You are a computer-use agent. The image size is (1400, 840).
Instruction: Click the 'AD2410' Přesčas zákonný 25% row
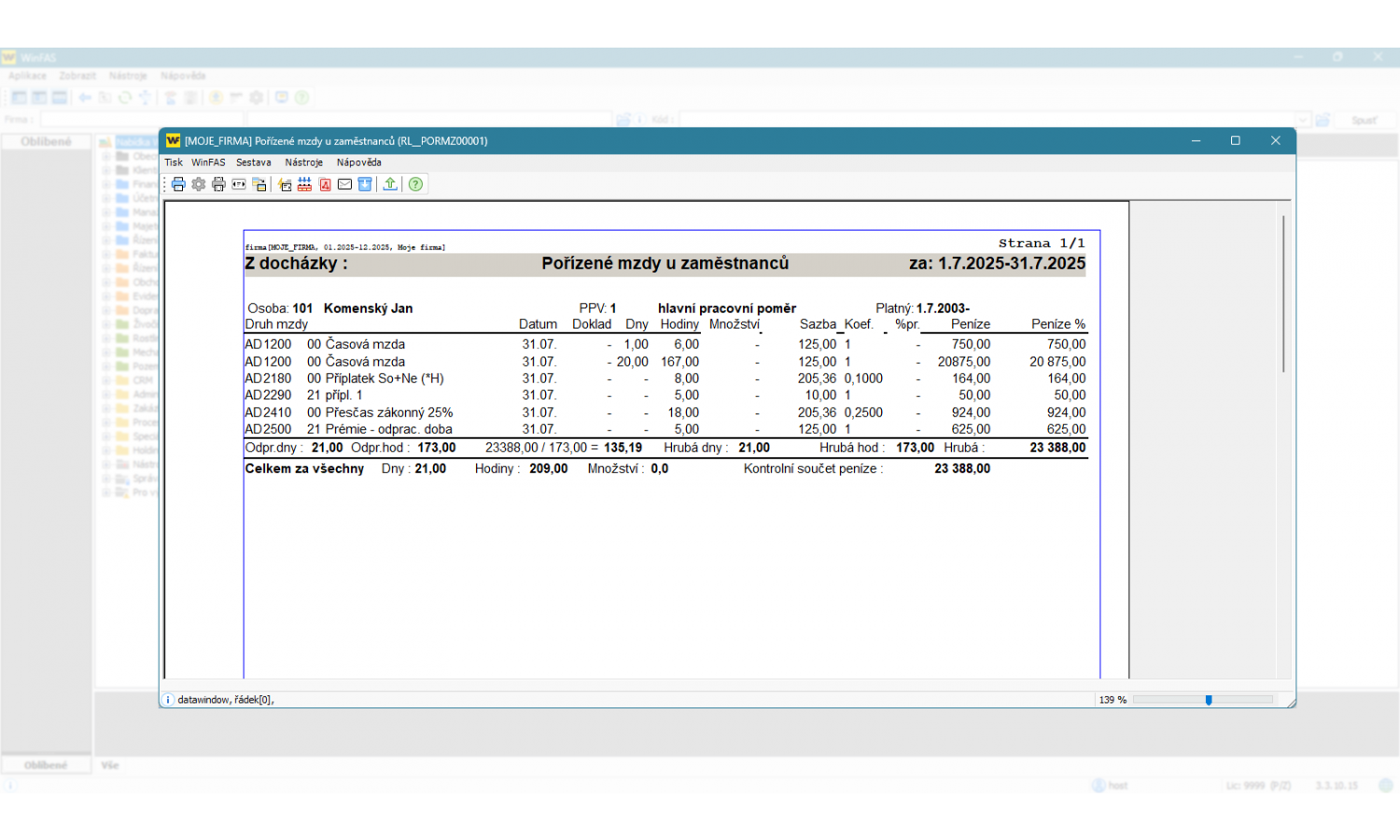[x=665, y=413]
